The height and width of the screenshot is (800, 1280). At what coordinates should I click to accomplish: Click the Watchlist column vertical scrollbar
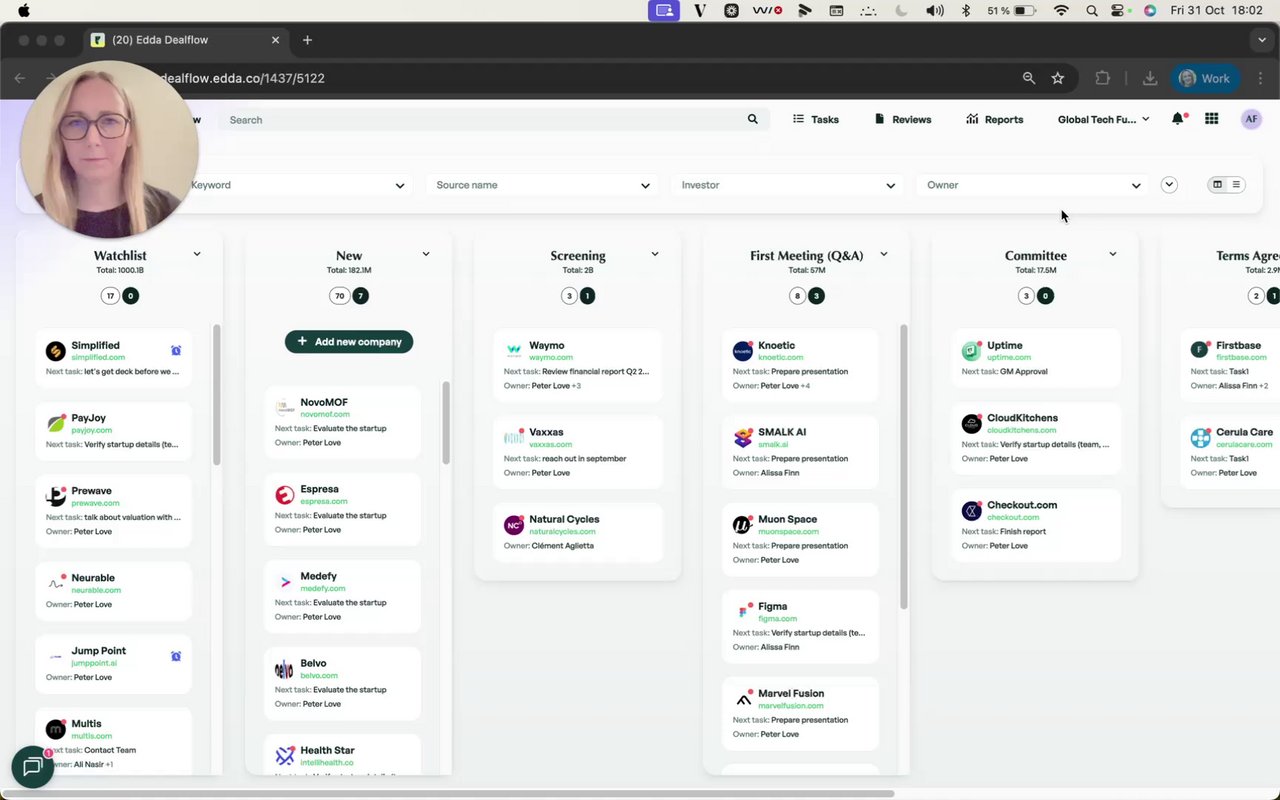point(217,394)
